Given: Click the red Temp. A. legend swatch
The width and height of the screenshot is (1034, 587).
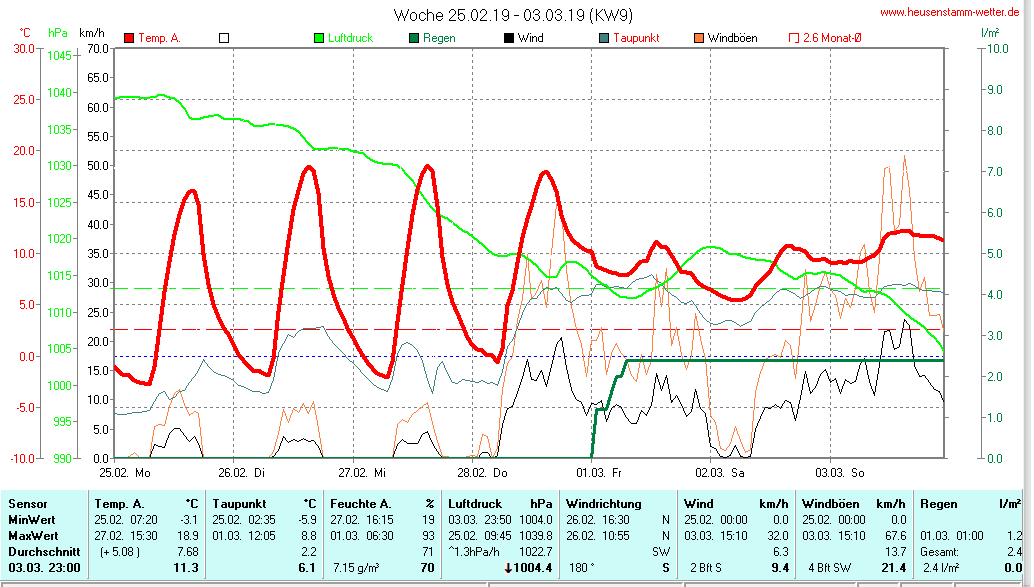Looking at the screenshot, I should pyautogui.click(x=129, y=38).
